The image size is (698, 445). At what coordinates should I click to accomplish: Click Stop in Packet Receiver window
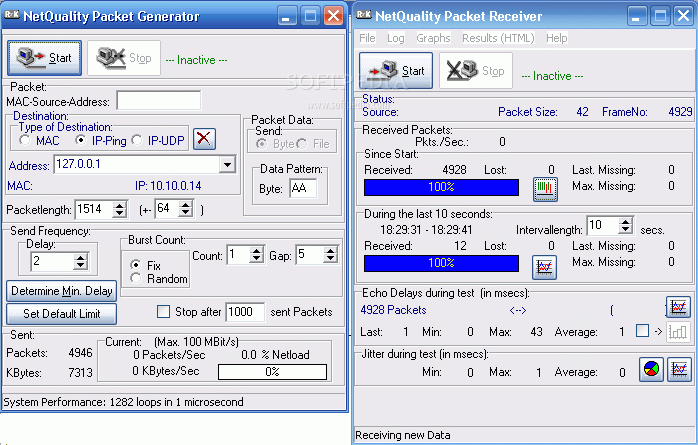click(x=475, y=71)
